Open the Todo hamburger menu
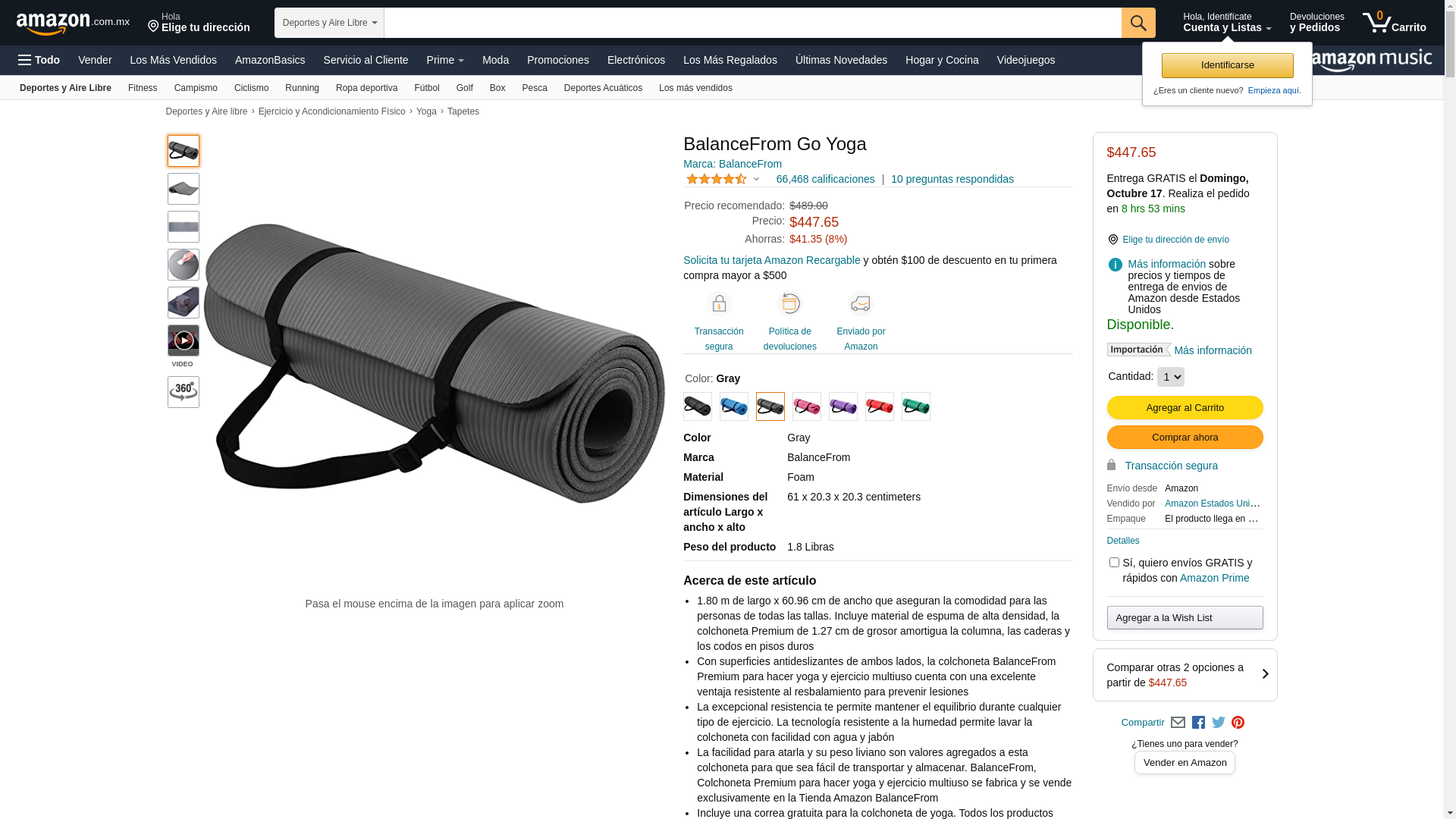Image resolution: width=1456 pixels, height=819 pixels. [x=39, y=60]
